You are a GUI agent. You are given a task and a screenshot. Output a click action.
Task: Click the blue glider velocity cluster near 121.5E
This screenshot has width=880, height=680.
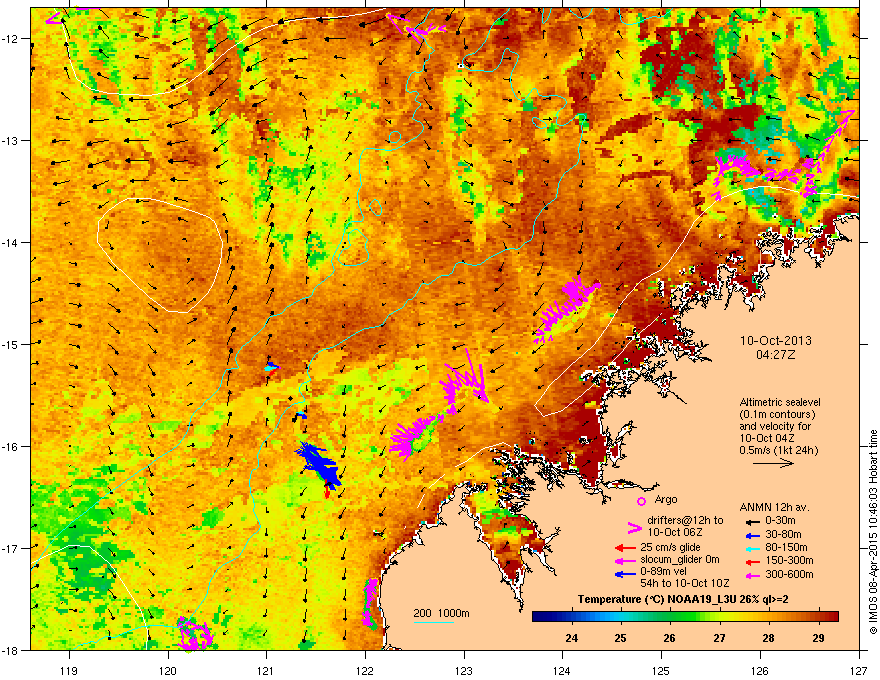[x=320, y=465]
